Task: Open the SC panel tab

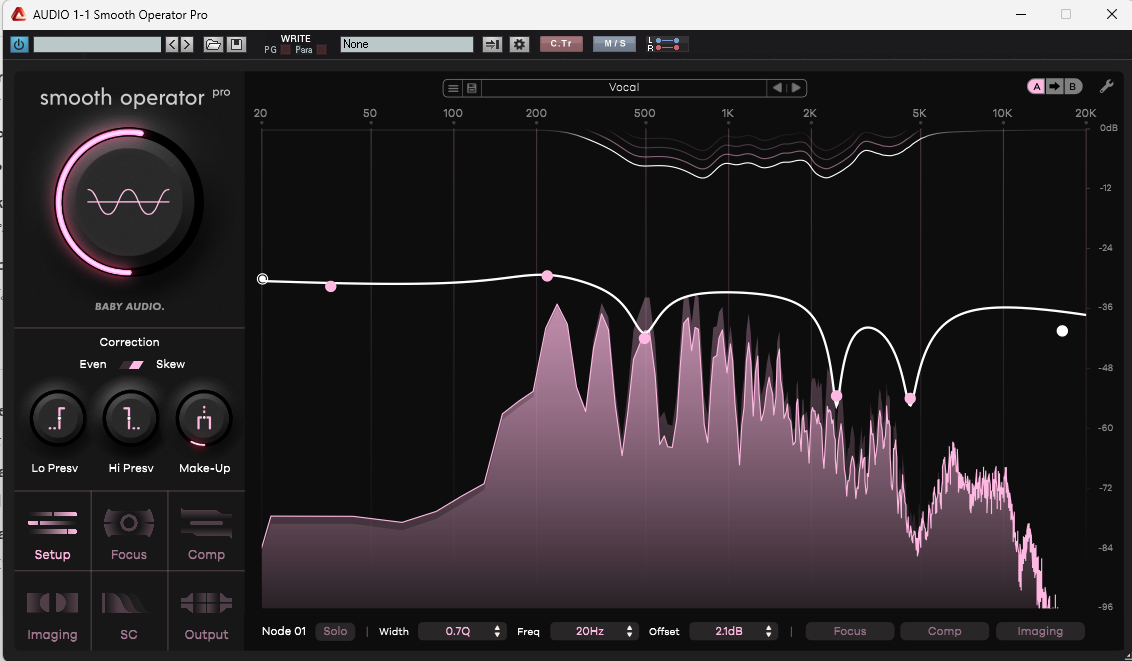Action: [129, 611]
